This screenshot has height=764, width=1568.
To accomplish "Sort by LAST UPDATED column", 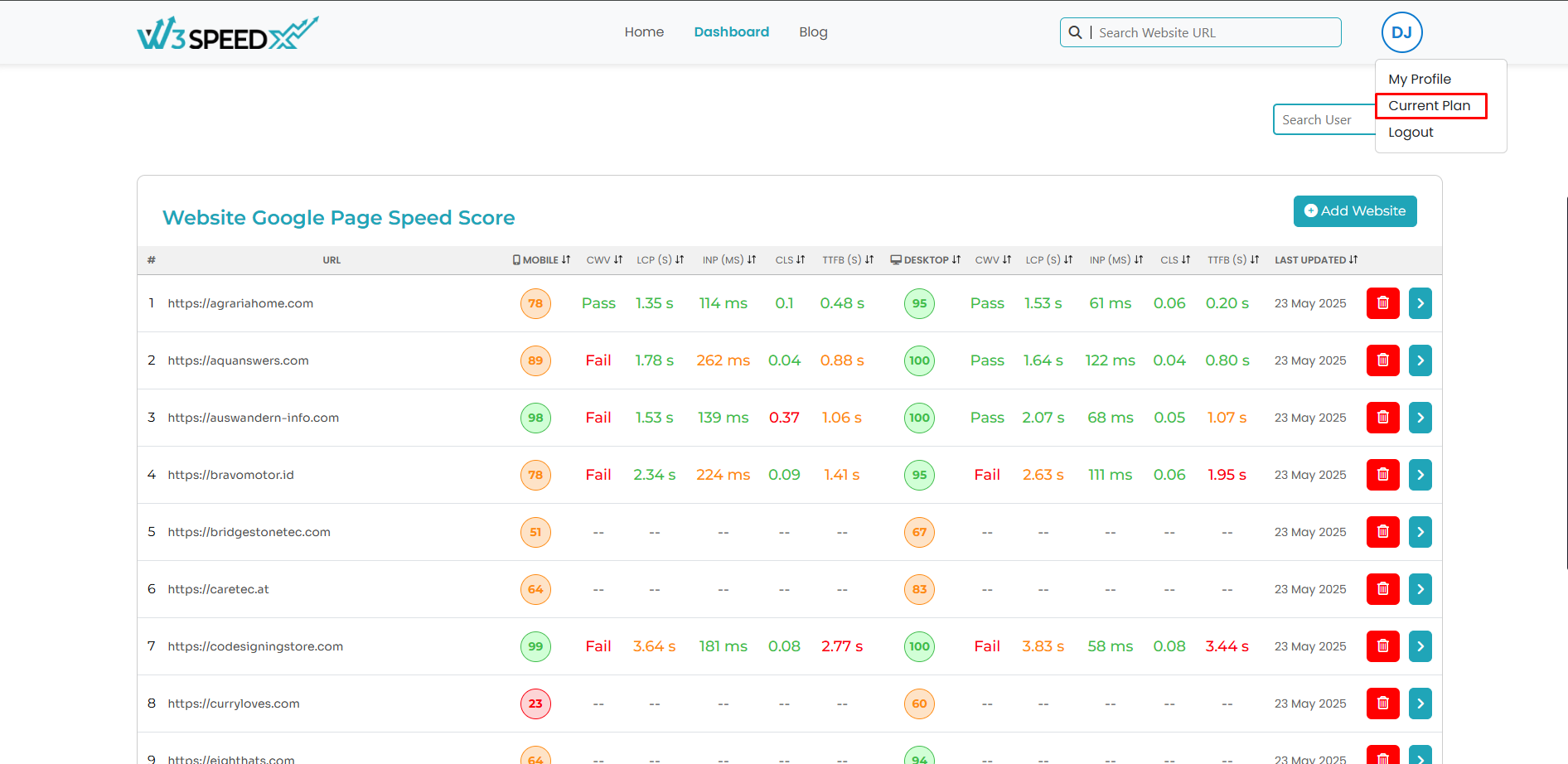I will tap(1315, 260).
